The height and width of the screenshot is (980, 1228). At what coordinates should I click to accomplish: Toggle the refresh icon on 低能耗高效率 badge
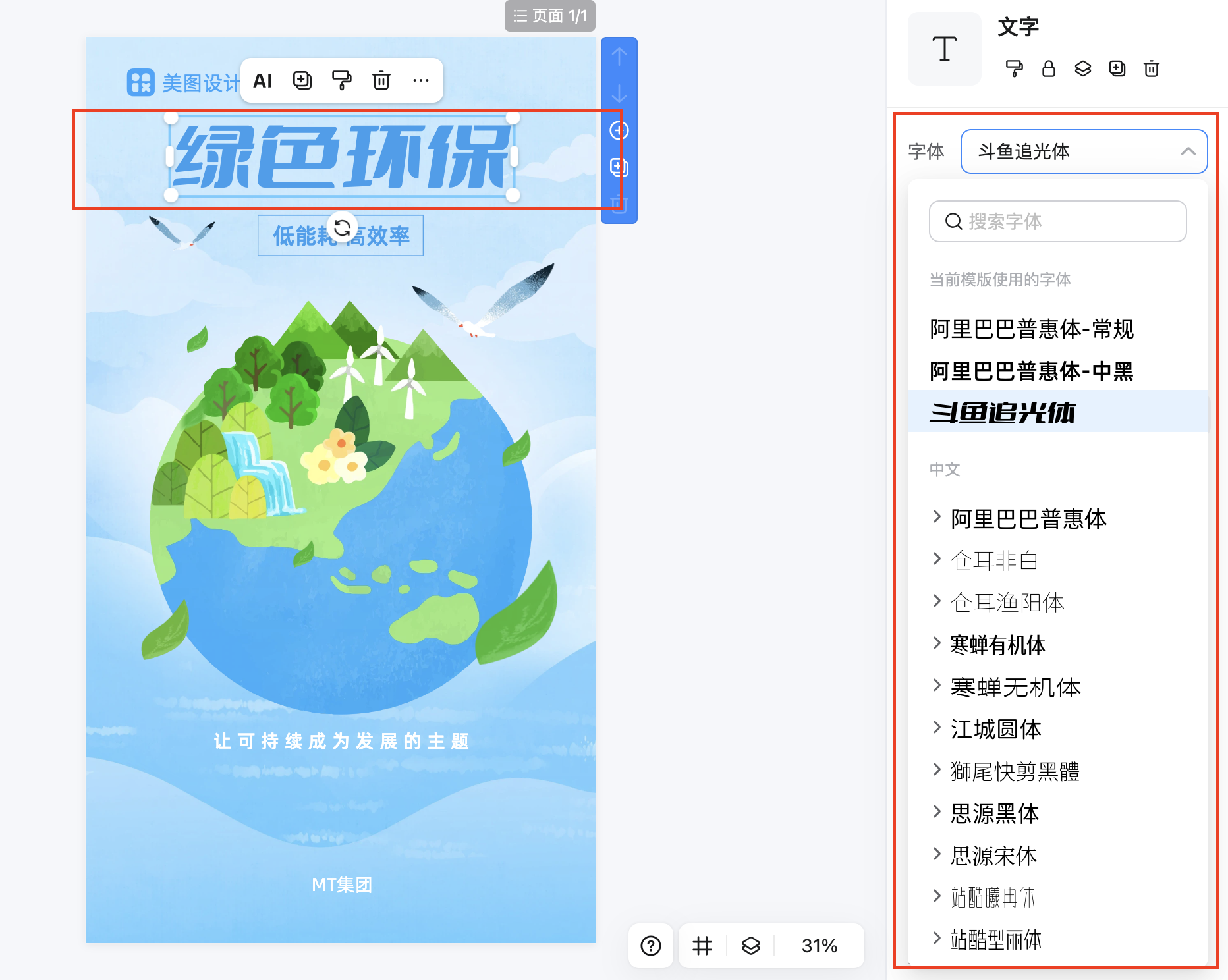click(342, 229)
